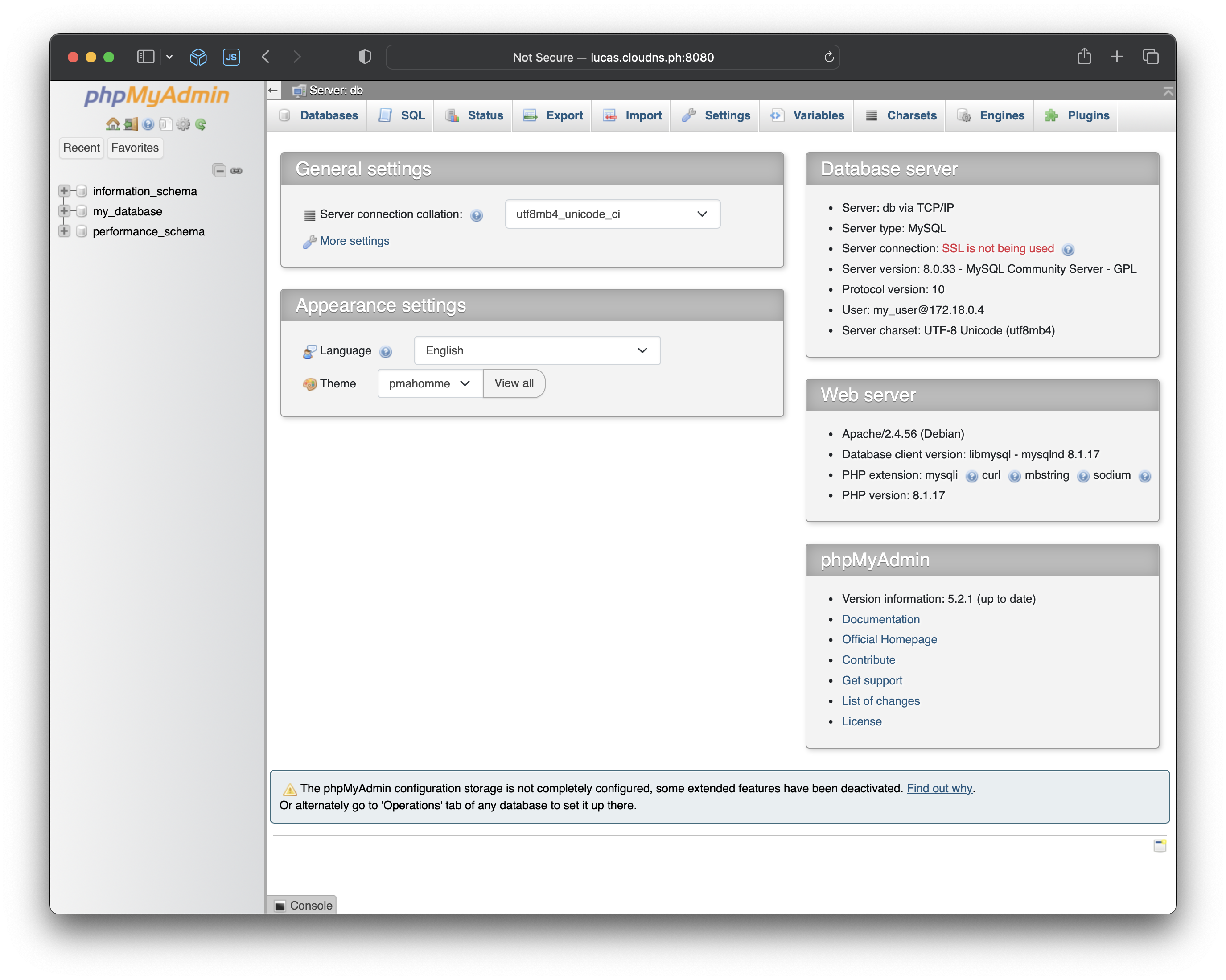This screenshot has height=980, width=1226.
Task: Open Safari share button
Action: pos(1084,56)
